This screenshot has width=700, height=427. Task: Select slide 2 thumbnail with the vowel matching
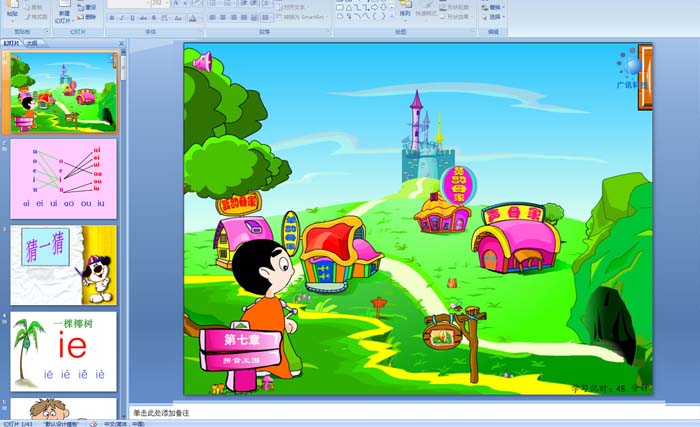63,179
